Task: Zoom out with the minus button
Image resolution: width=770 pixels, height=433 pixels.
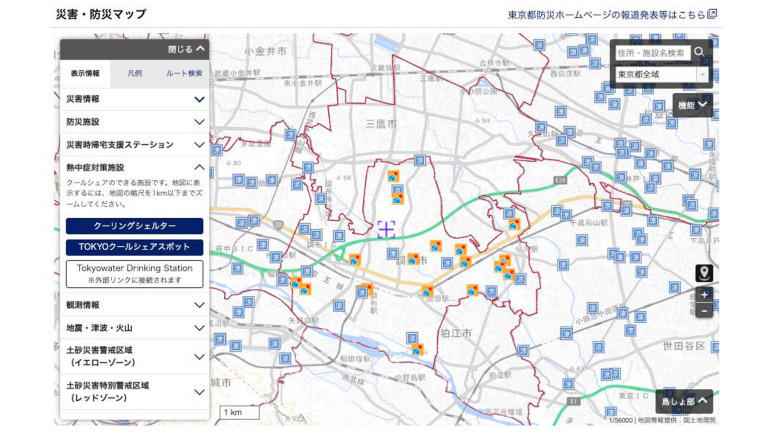Action: pyautogui.click(x=704, y=311)
